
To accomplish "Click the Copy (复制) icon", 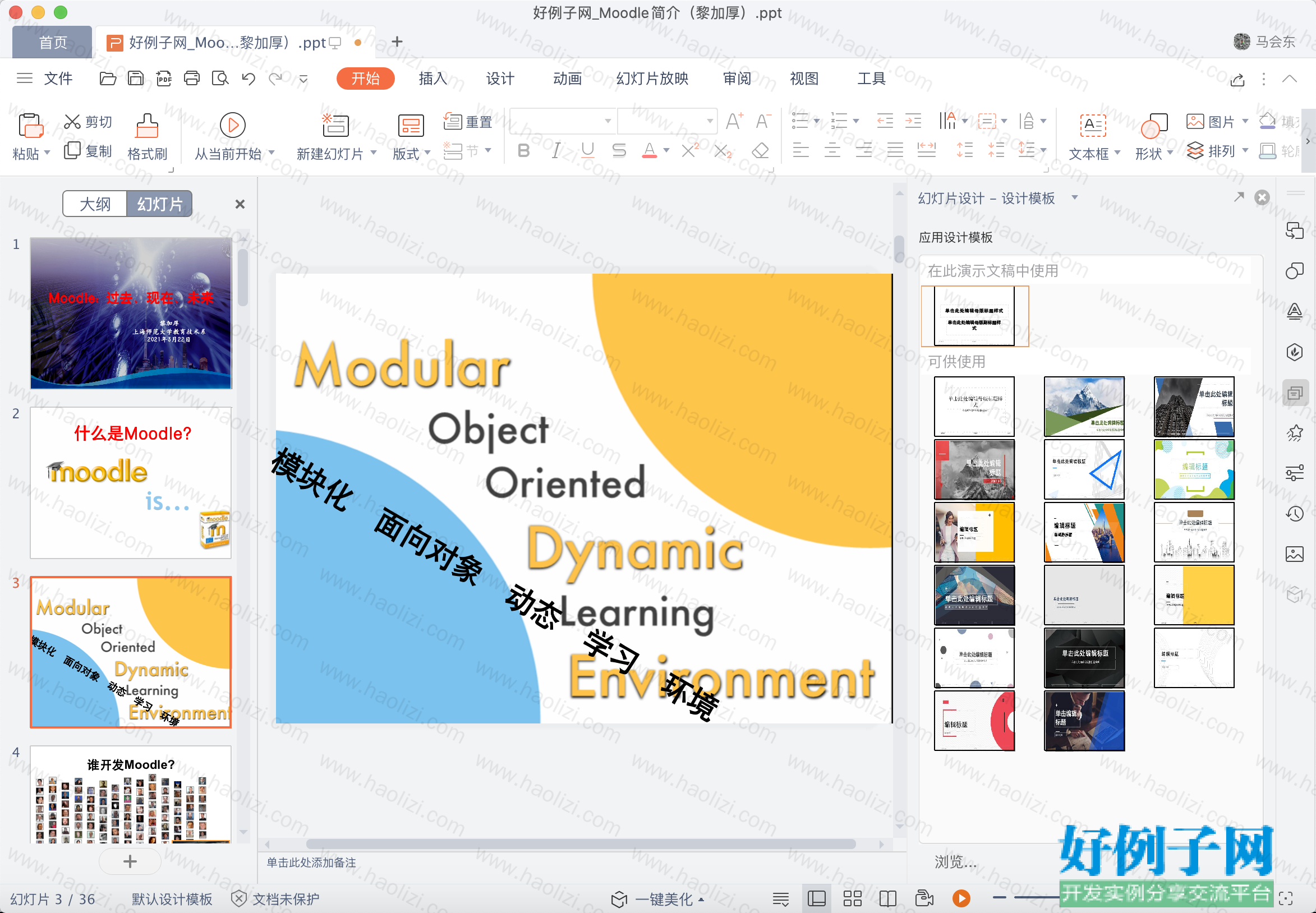I will (72, 150).
